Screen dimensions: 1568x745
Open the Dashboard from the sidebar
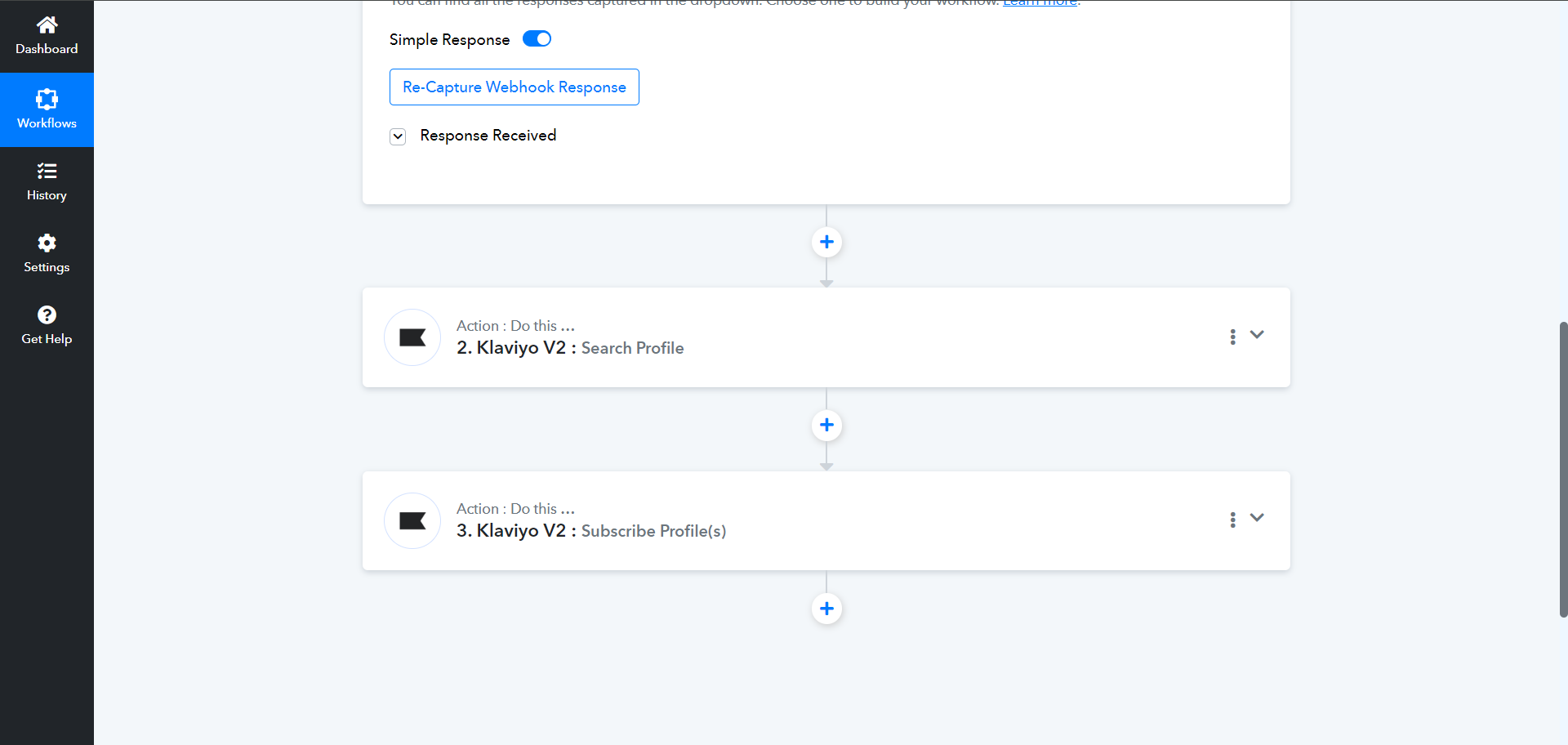[47, 37]
